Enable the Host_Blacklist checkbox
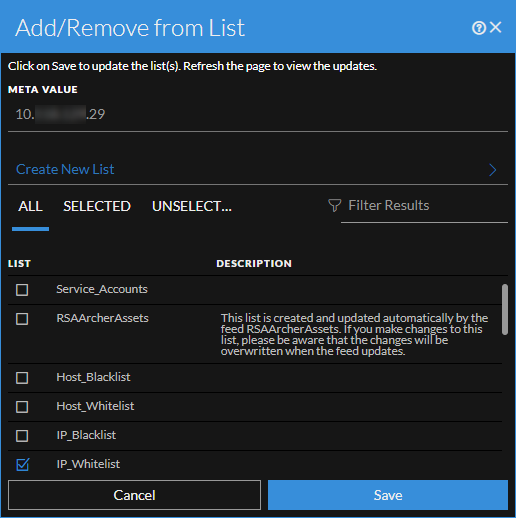This screenshot has height=518, width=516. tap(22, 378)
